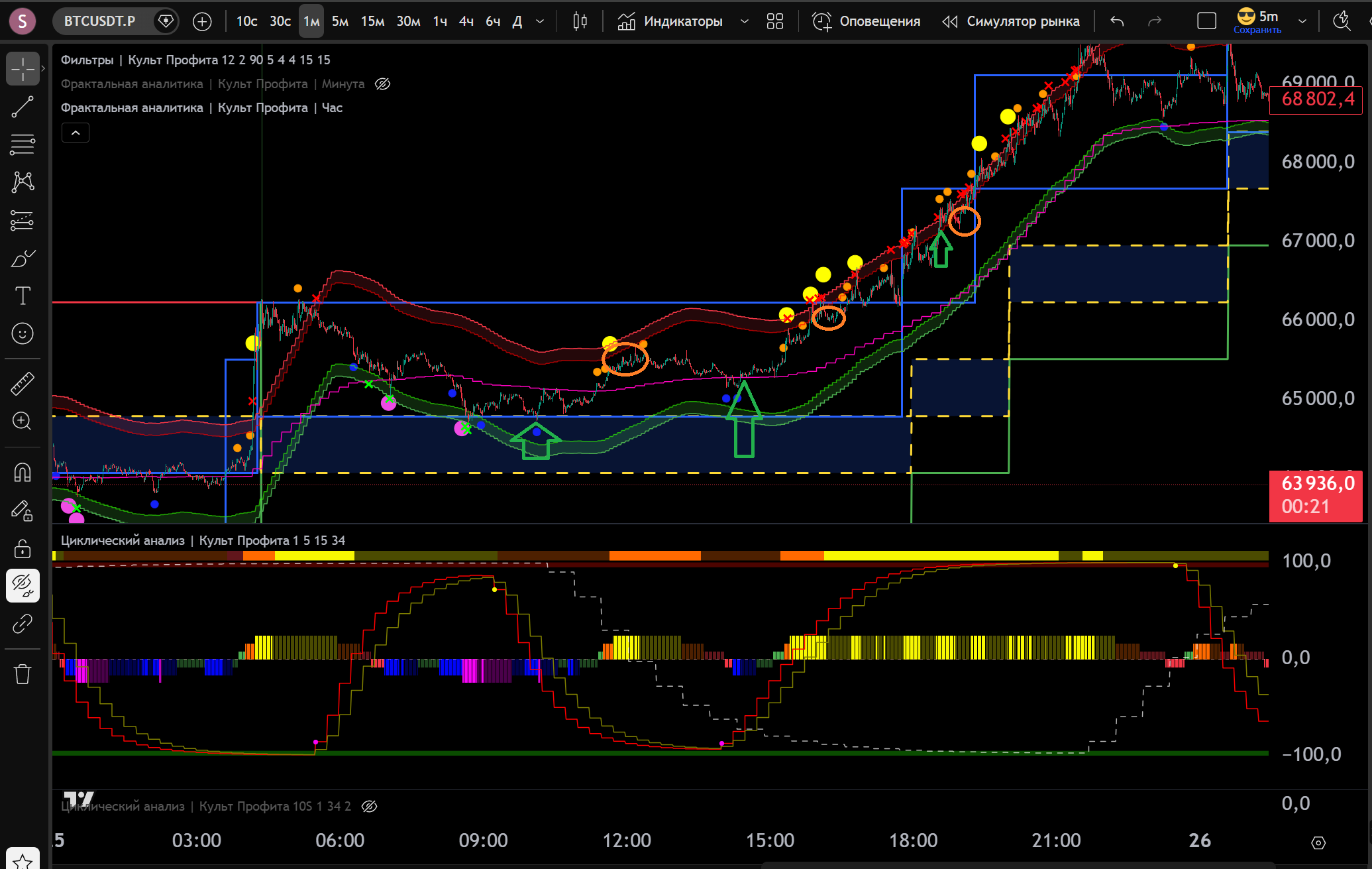
Task: Select the Fibonacci retracement tool
Action: pyautogui.click(x=23, y=144)
